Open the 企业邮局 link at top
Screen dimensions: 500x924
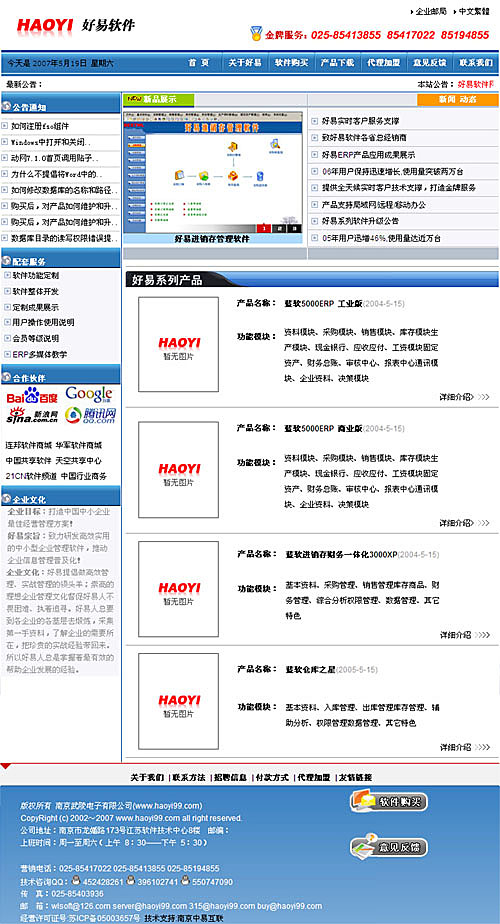tap(431, 11)
